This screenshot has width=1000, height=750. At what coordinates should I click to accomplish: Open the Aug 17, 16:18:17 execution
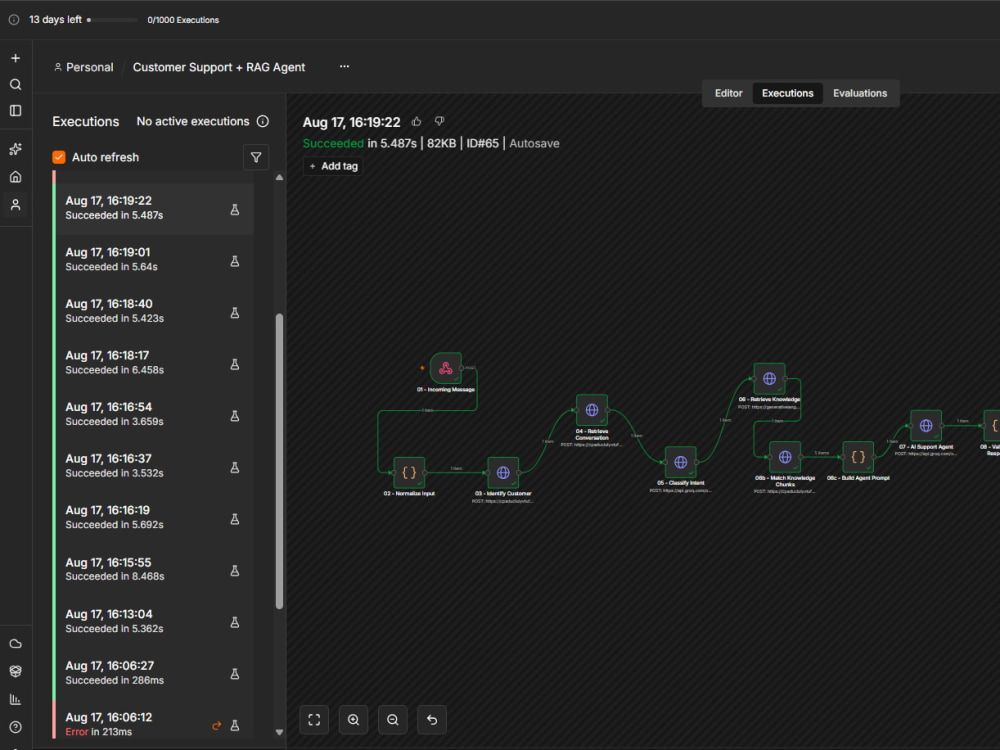coord(153,363)
